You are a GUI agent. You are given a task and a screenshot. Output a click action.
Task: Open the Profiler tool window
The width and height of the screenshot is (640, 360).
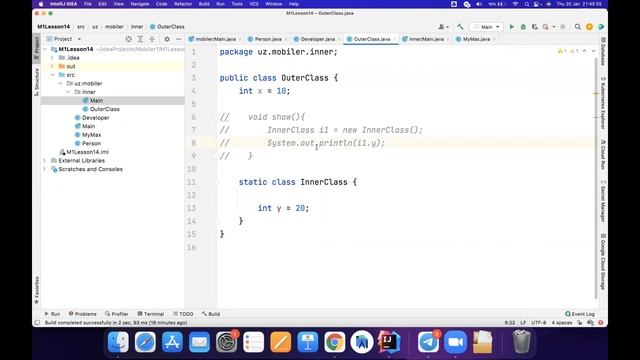coord(117,314)
